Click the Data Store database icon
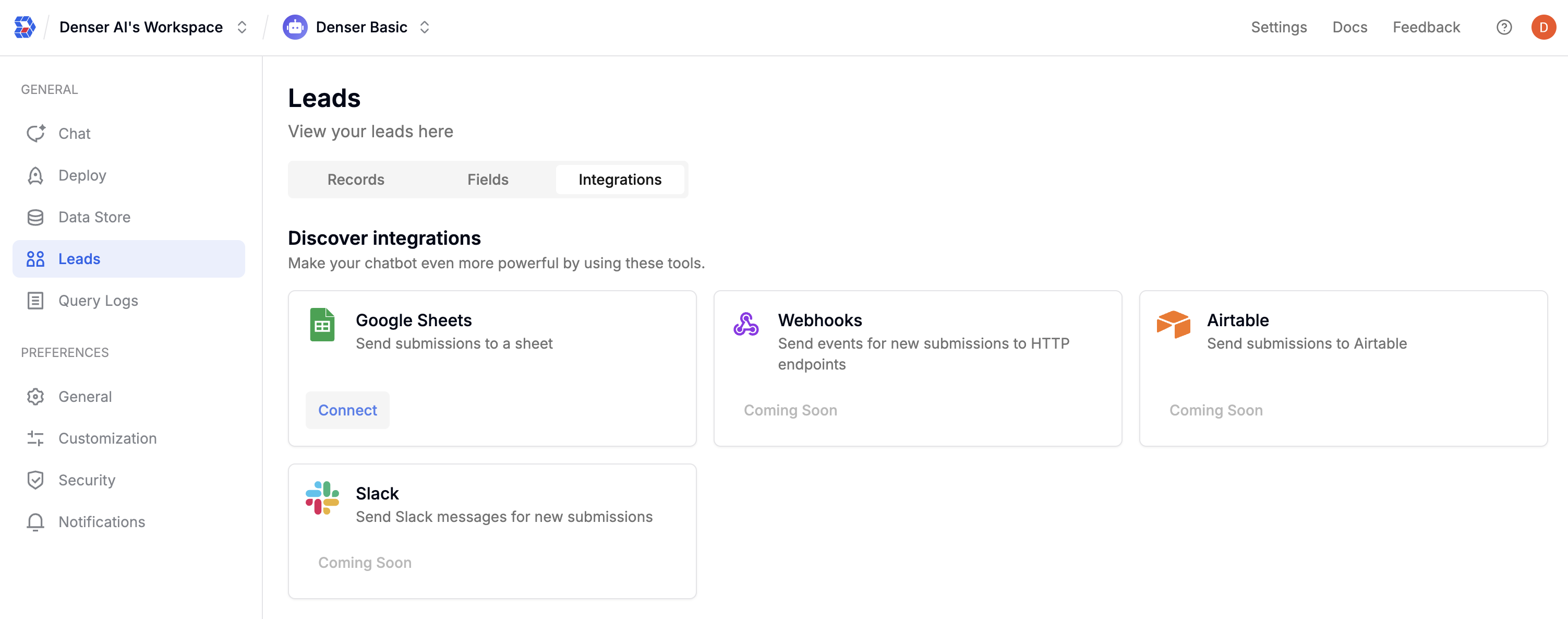The height and width of the screenshot is (619, 1568). [x=36, y=218]
